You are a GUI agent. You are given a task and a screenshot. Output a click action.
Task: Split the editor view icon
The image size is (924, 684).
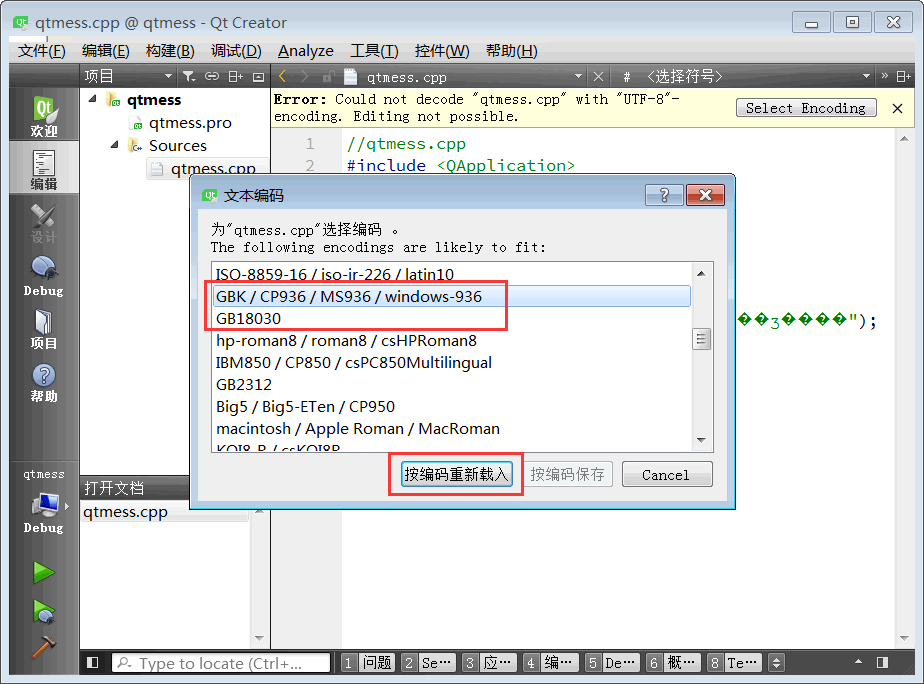[x=903, y=77]
